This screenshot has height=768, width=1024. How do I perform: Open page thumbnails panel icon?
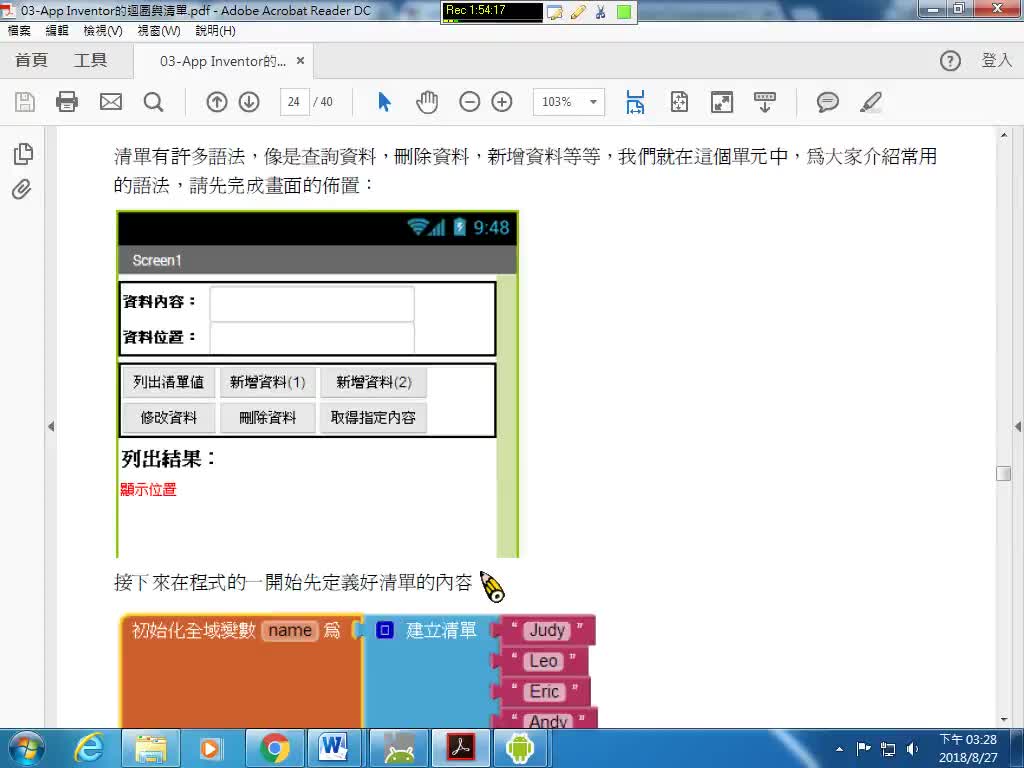coord(23,153)
